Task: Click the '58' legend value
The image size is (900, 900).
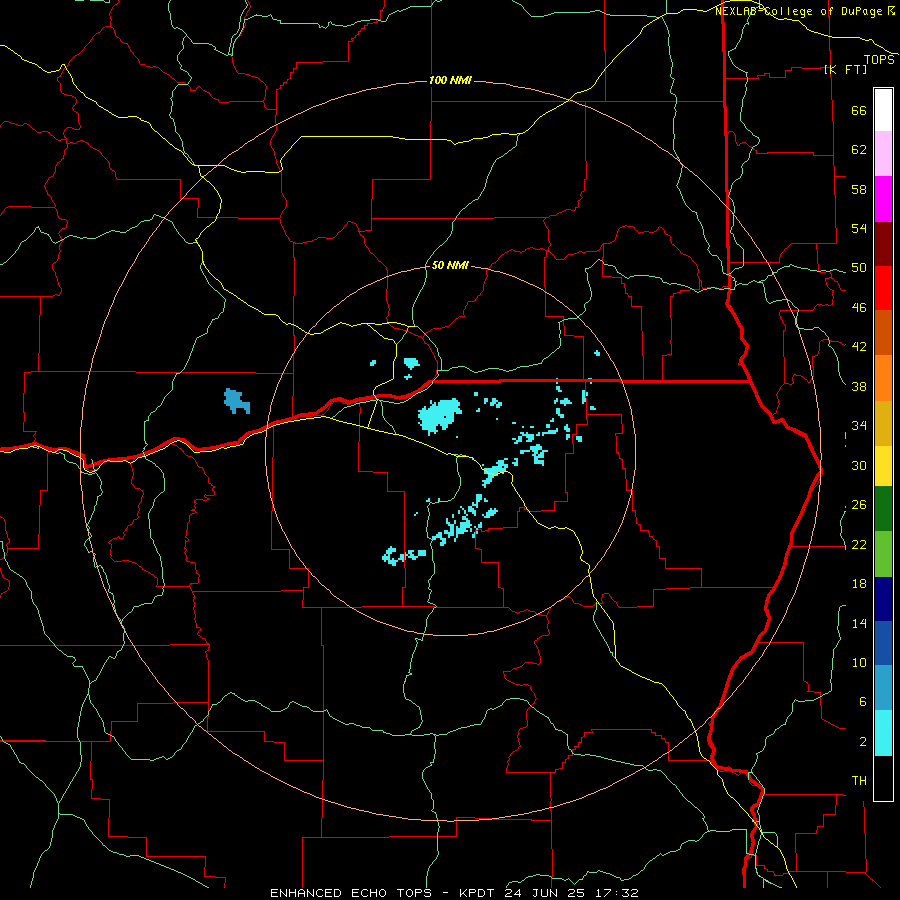Action: tap(859, 189)
